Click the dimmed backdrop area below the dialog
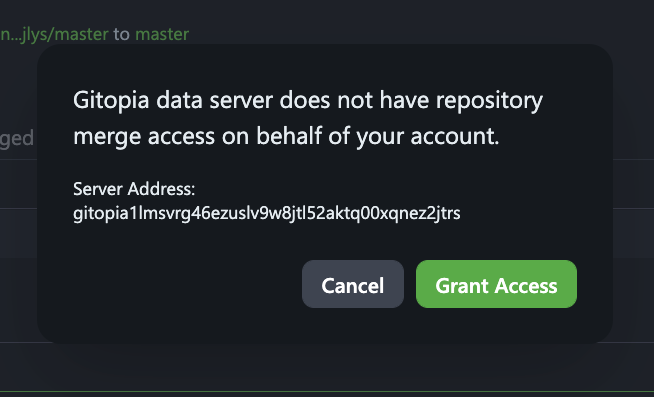Image resolution: width=654 pixels, height=397 pixels. point(327,367)
